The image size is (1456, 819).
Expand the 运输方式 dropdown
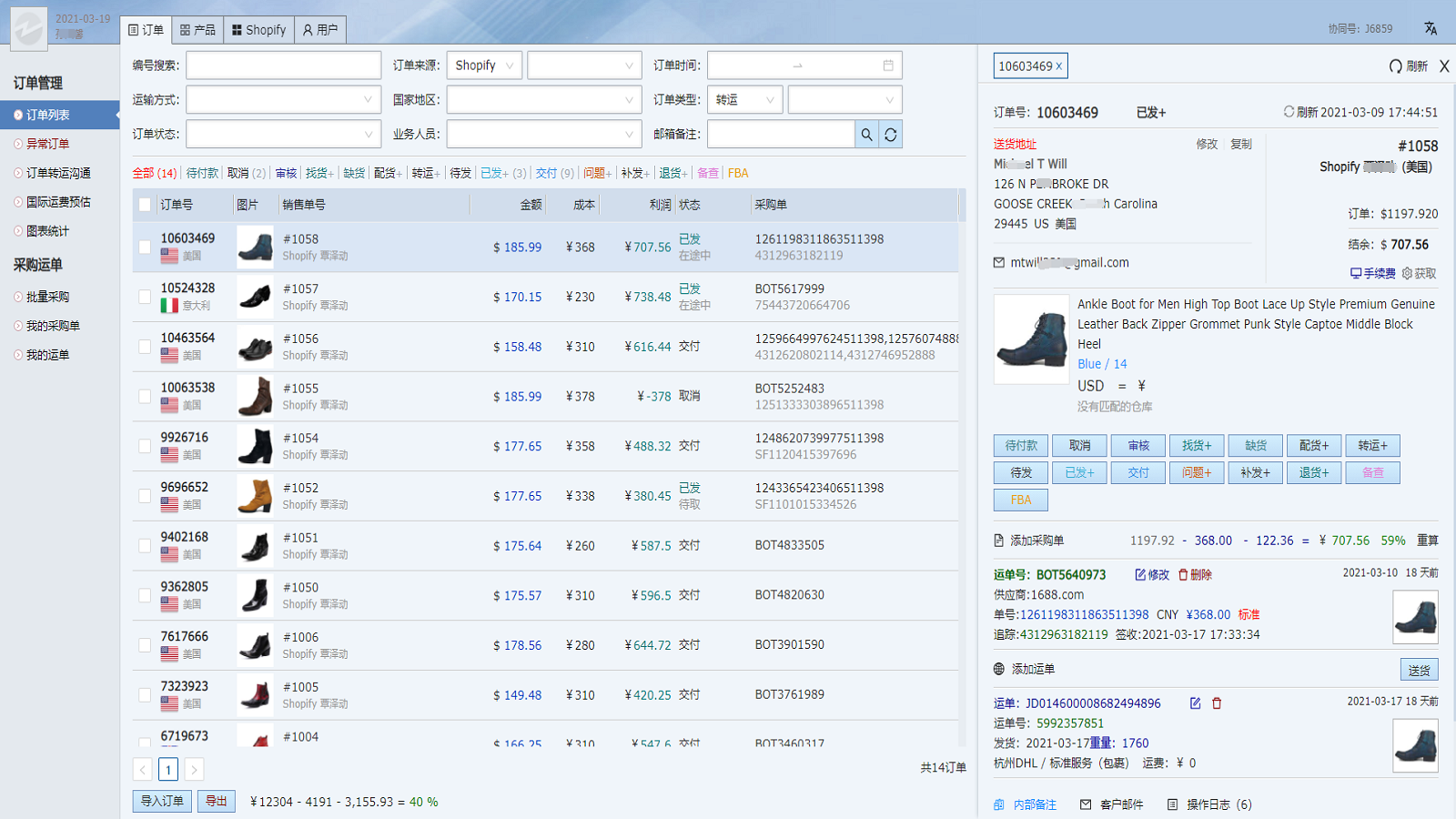click(283, 100)
